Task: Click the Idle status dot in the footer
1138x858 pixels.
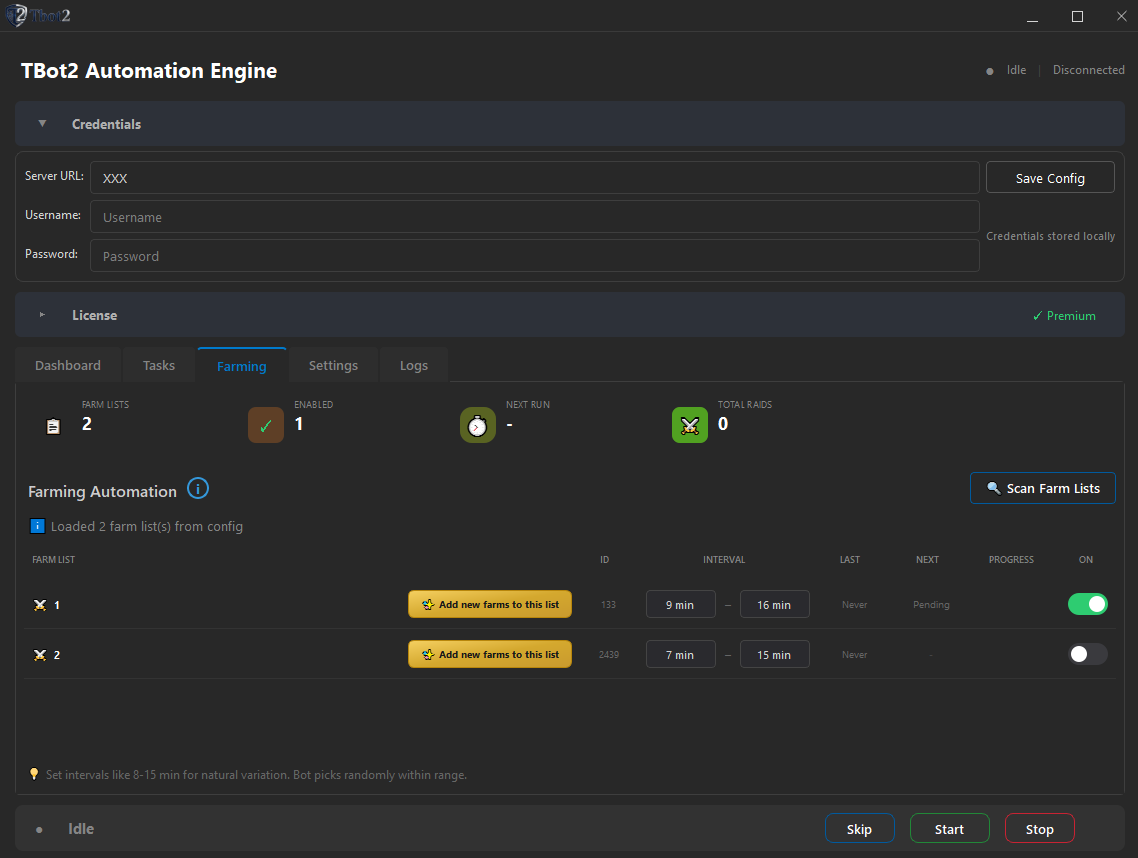Action: [38, 828]
